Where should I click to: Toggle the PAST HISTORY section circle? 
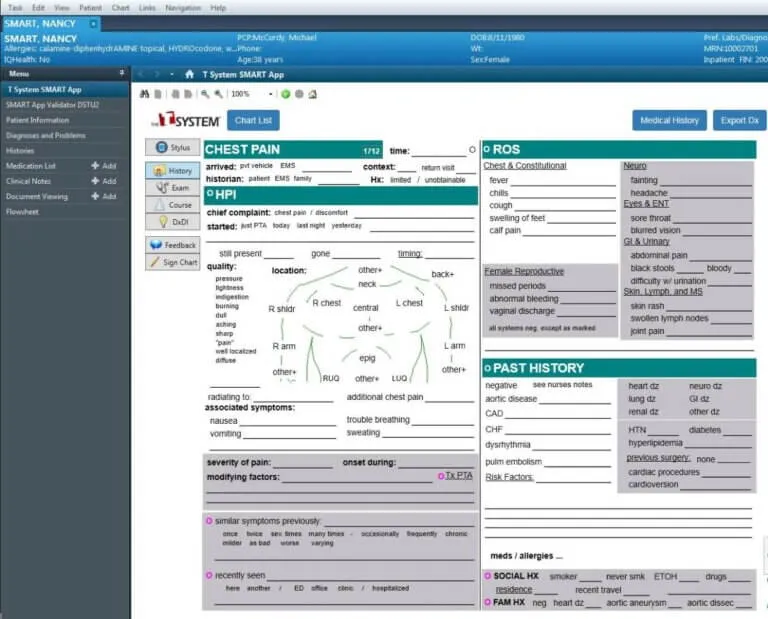pos(487,368)
